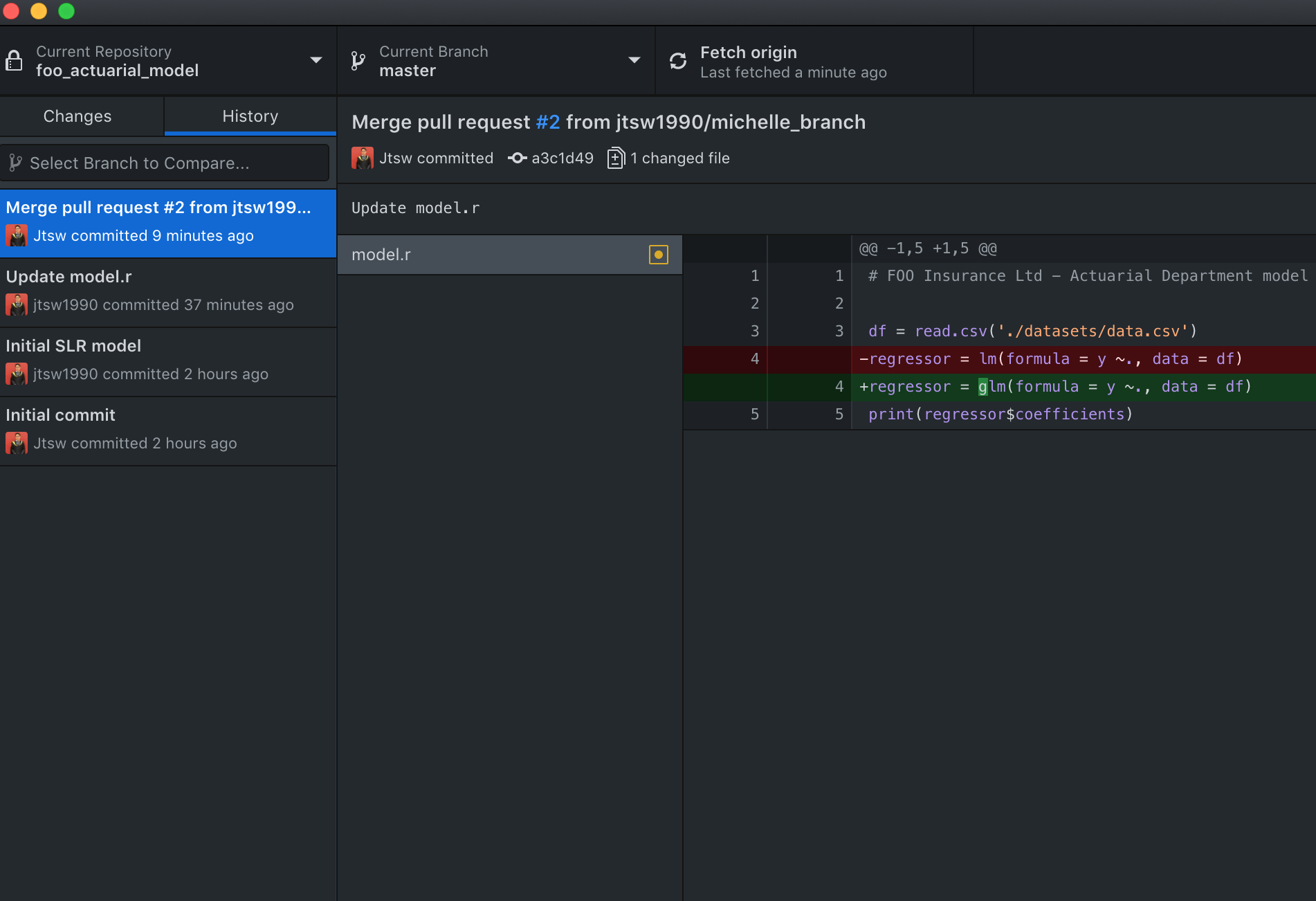Click Jtsw's avatar in the commit header
Image resolution: width=1316 pixels, height=901 pixels.
point(362,158)
